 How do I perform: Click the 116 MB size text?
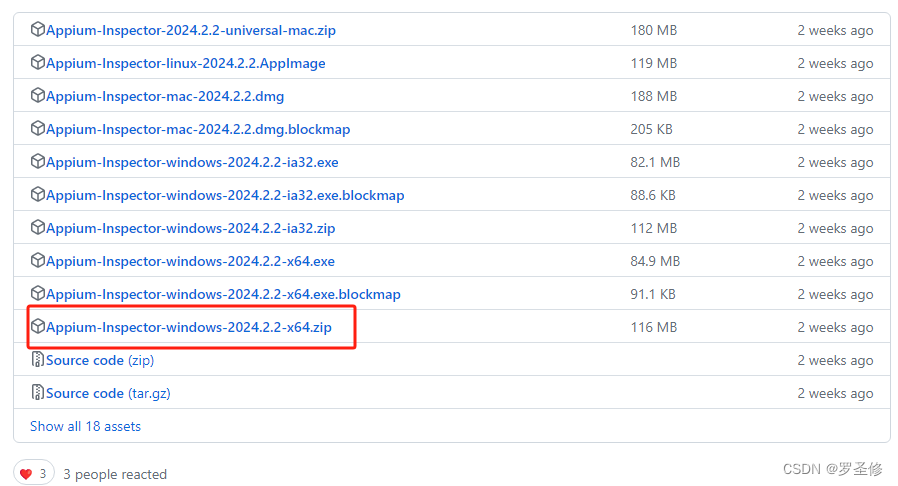tap(654, 327)
